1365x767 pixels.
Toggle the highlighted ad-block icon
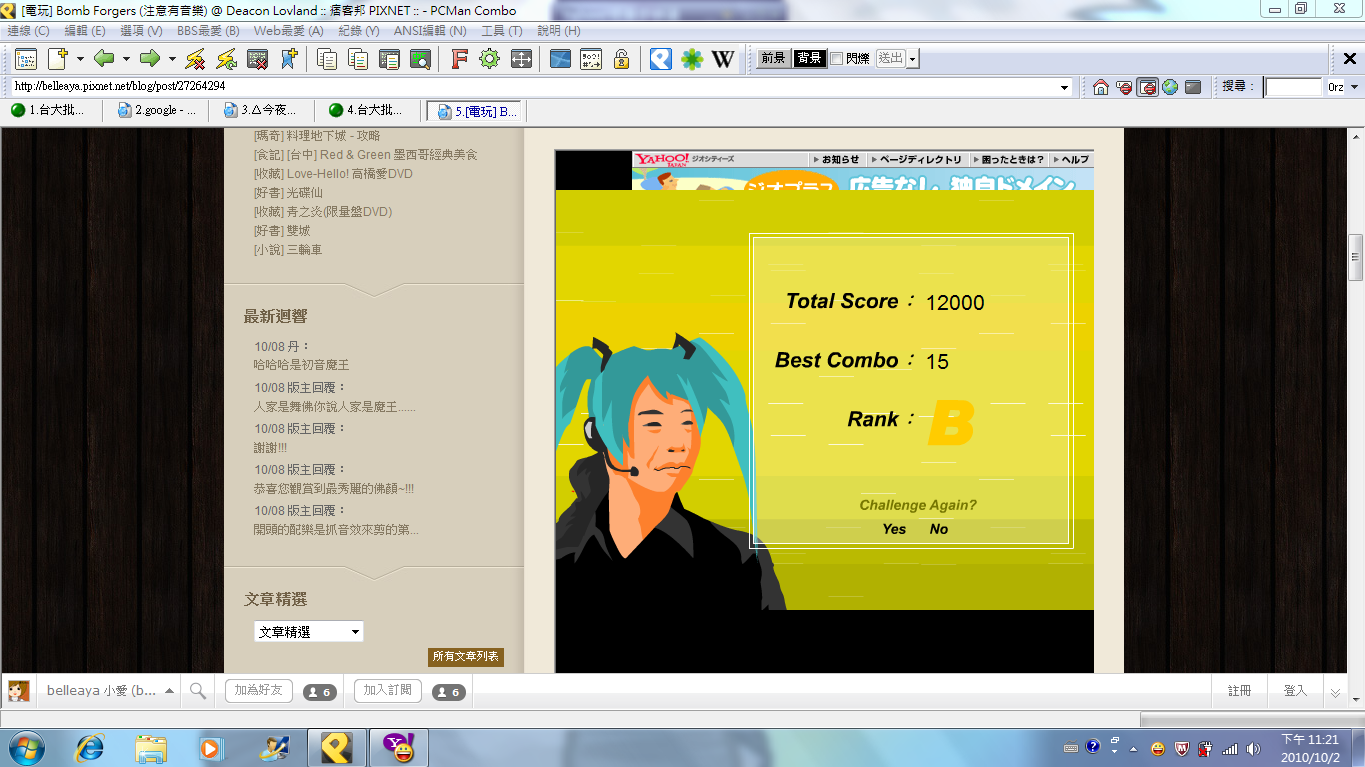click(1147, 87)
